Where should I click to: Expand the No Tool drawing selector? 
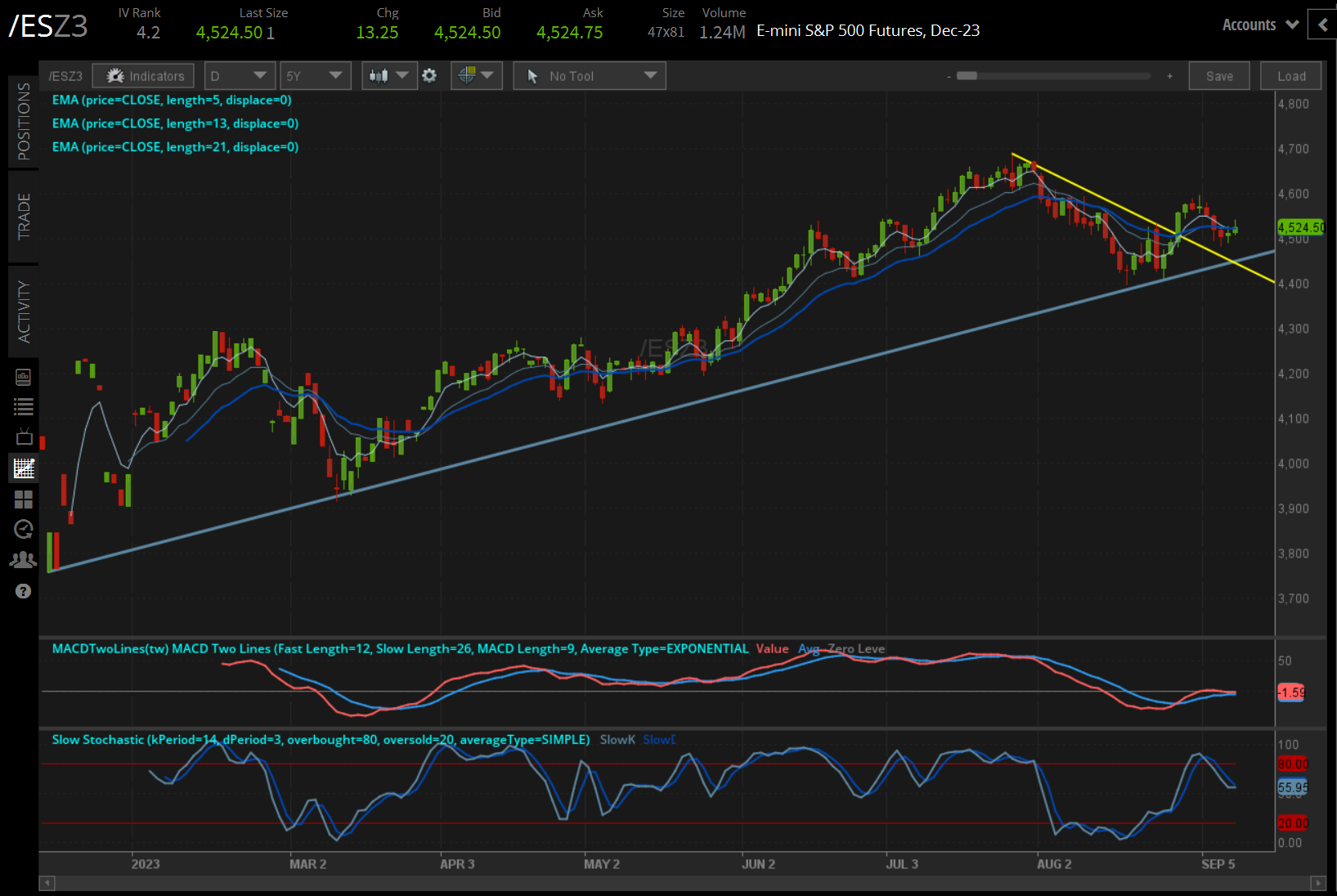pyautogui.click(x=590, y=76)
